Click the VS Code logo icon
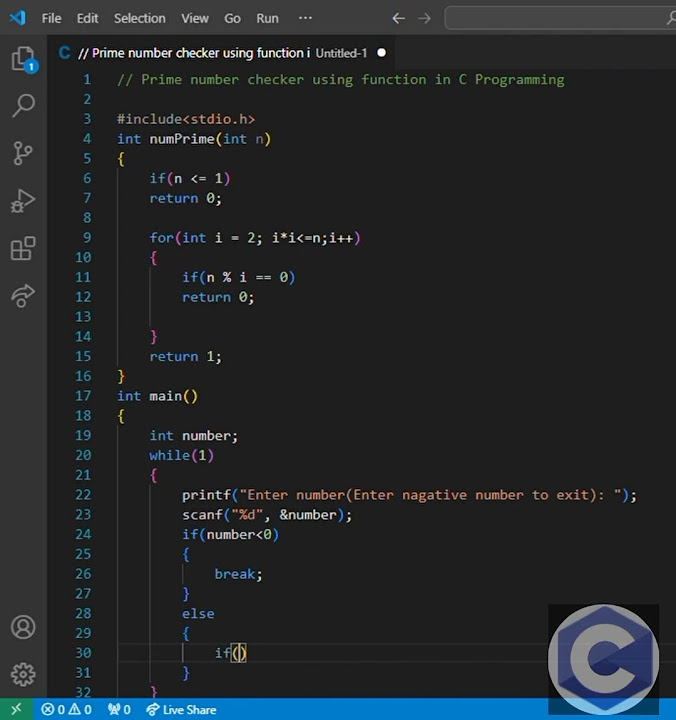This screenshot has height=720, width=676. click(17, 18)
